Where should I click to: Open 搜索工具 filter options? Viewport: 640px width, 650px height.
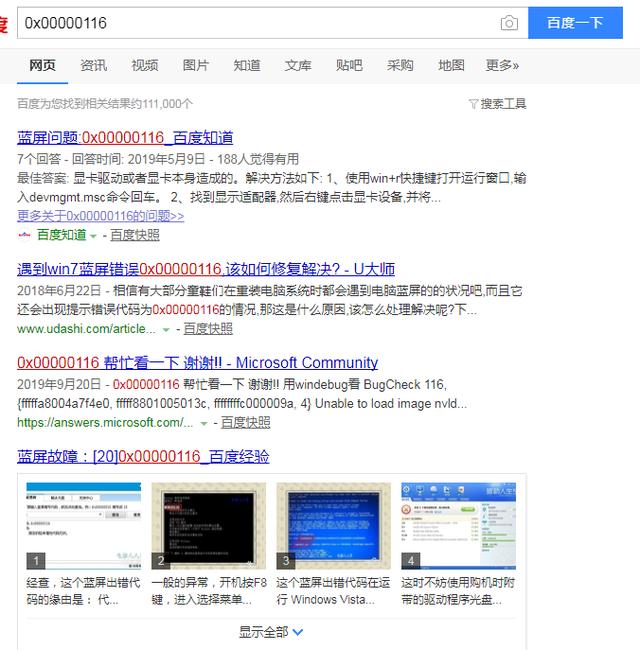click(497, 104)
